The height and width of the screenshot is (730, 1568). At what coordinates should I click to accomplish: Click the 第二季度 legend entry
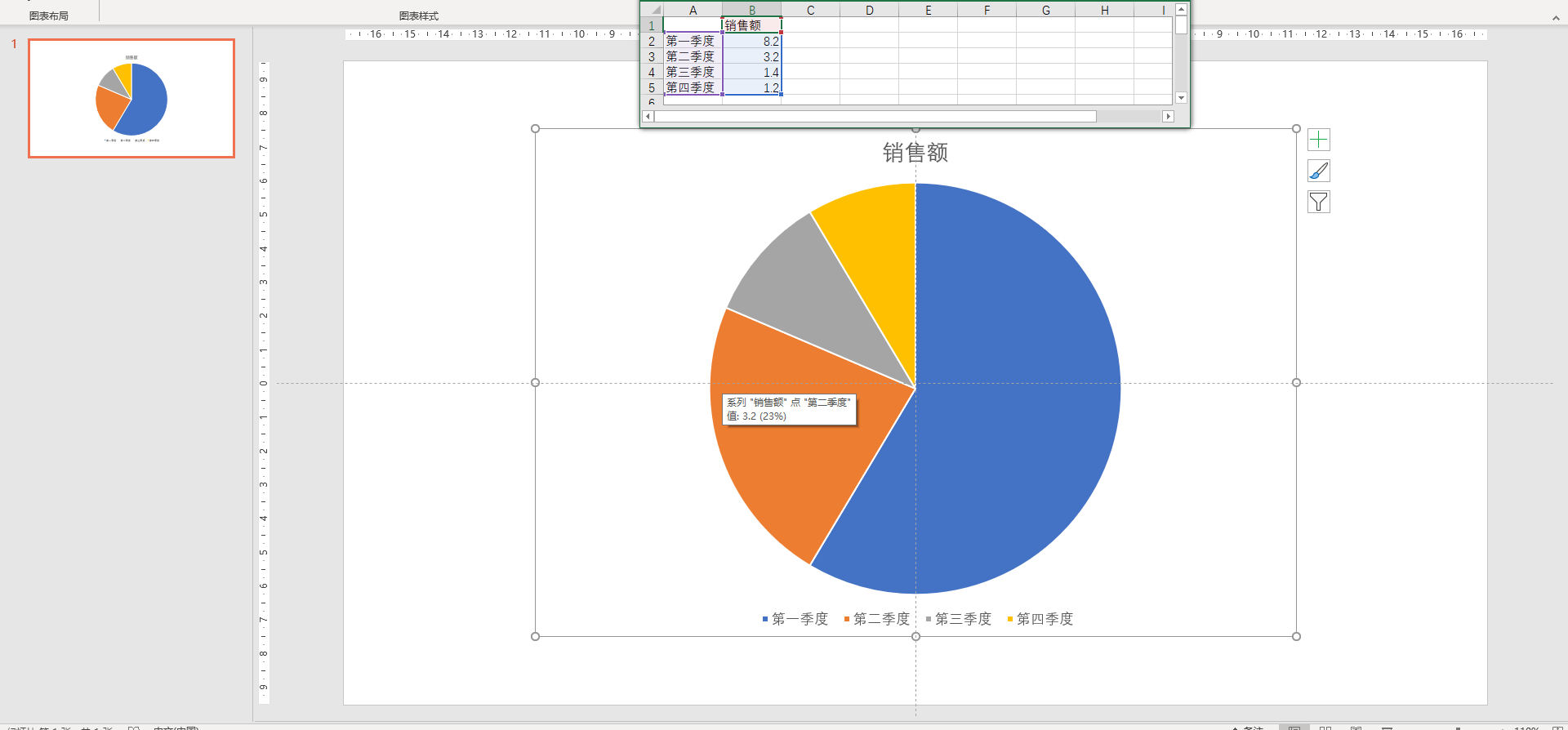(x=877, y=619)
